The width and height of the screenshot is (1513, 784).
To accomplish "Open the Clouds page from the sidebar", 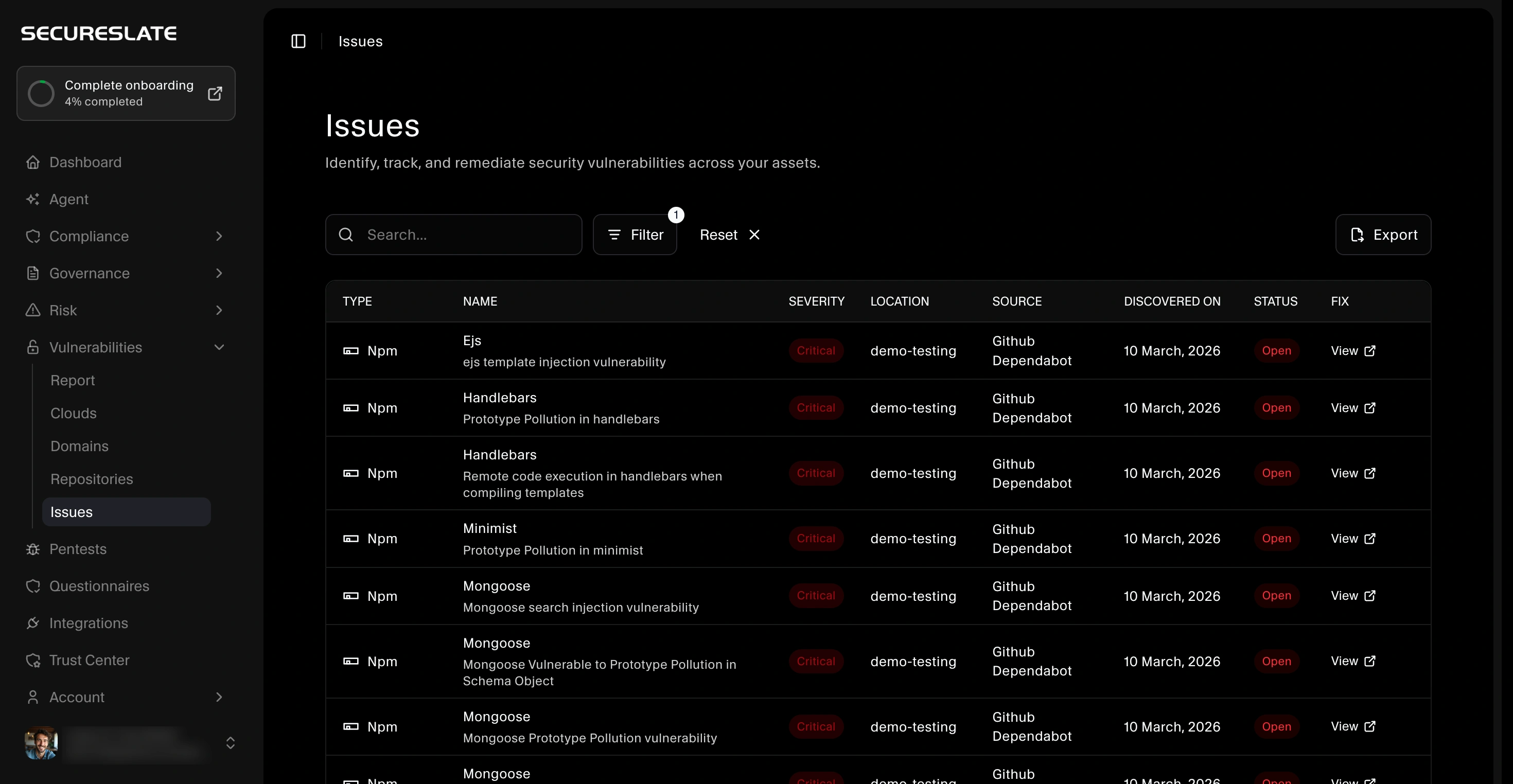I will (74, 413).
